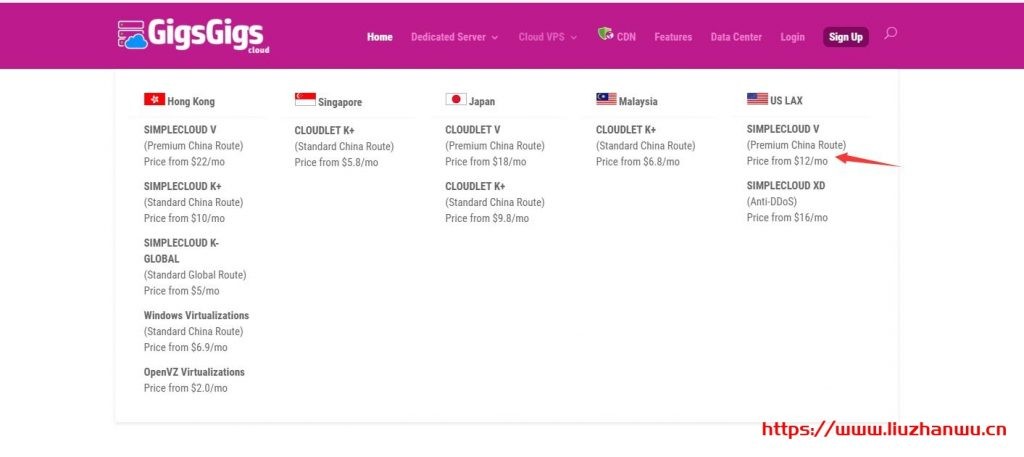
Task: Open Japan CLOUDLET V plan
Action: (473, 130)
